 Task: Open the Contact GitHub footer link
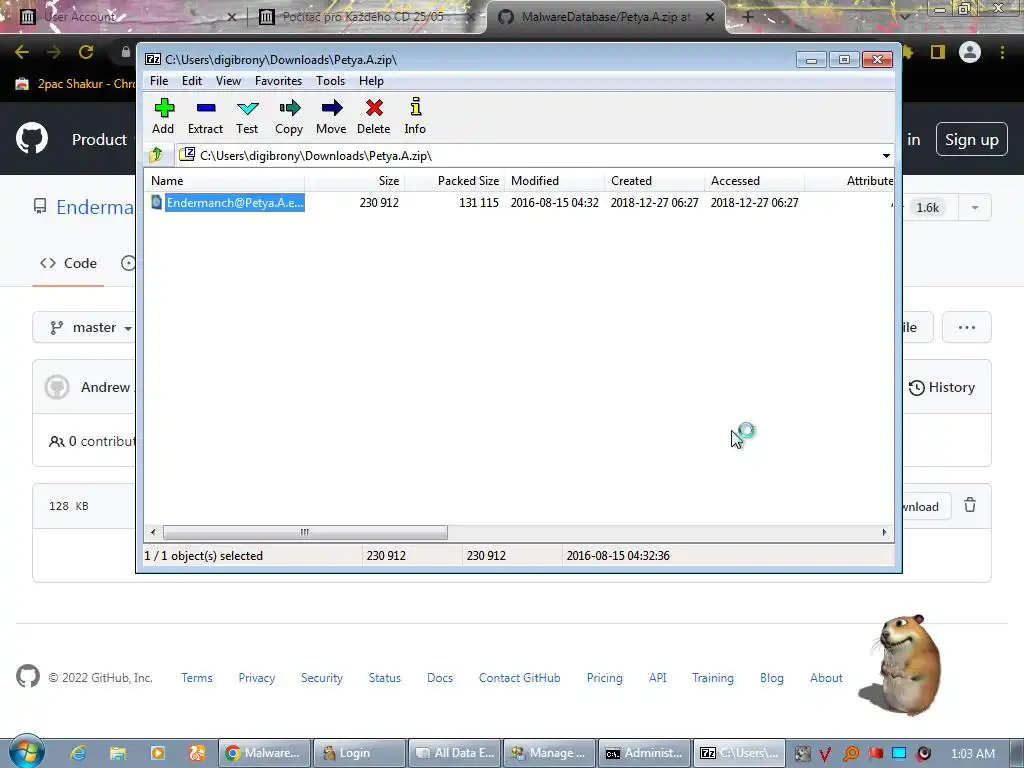coord(519,678)
